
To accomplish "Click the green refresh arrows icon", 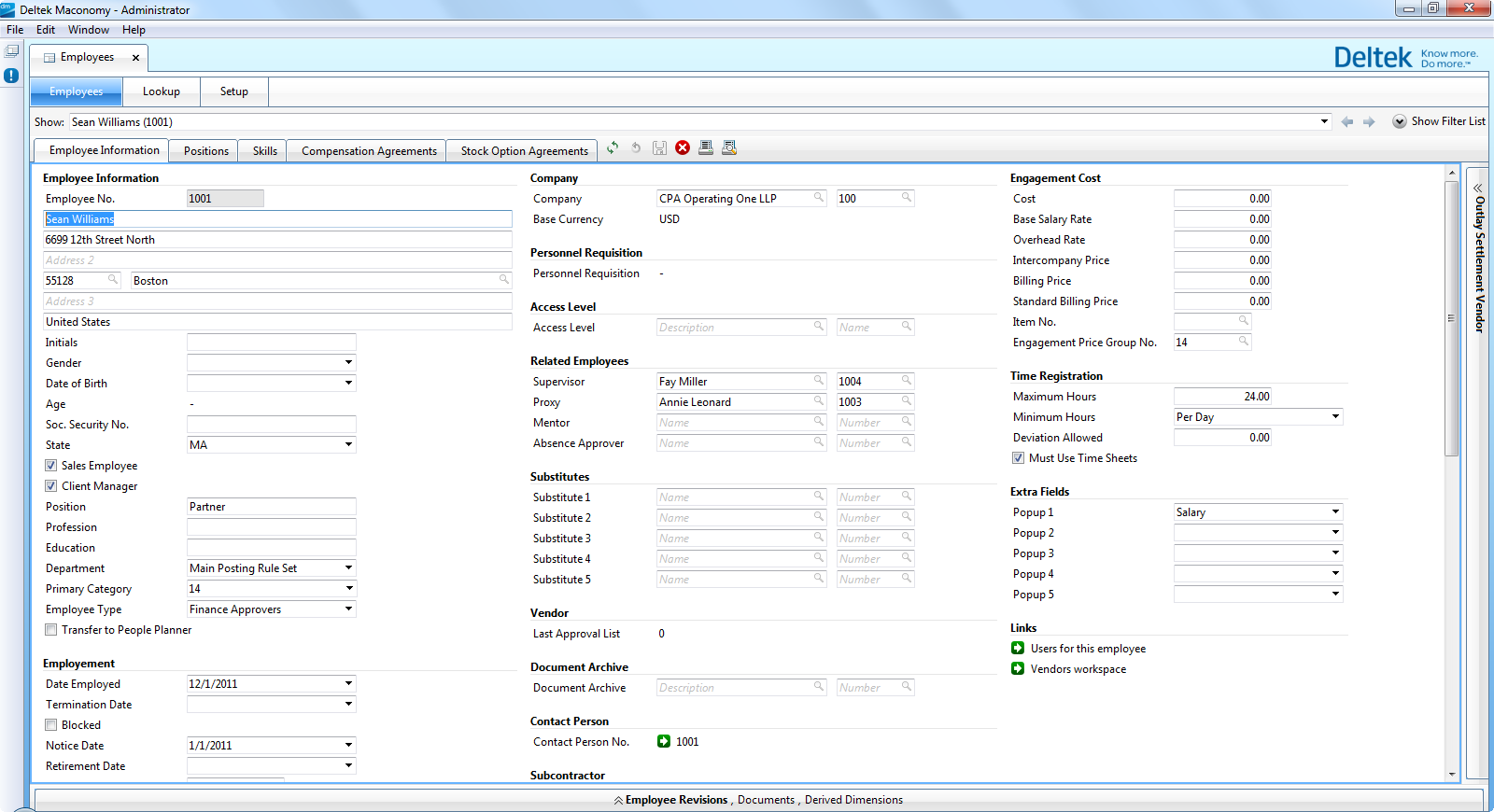I will (x=613, y=147).
